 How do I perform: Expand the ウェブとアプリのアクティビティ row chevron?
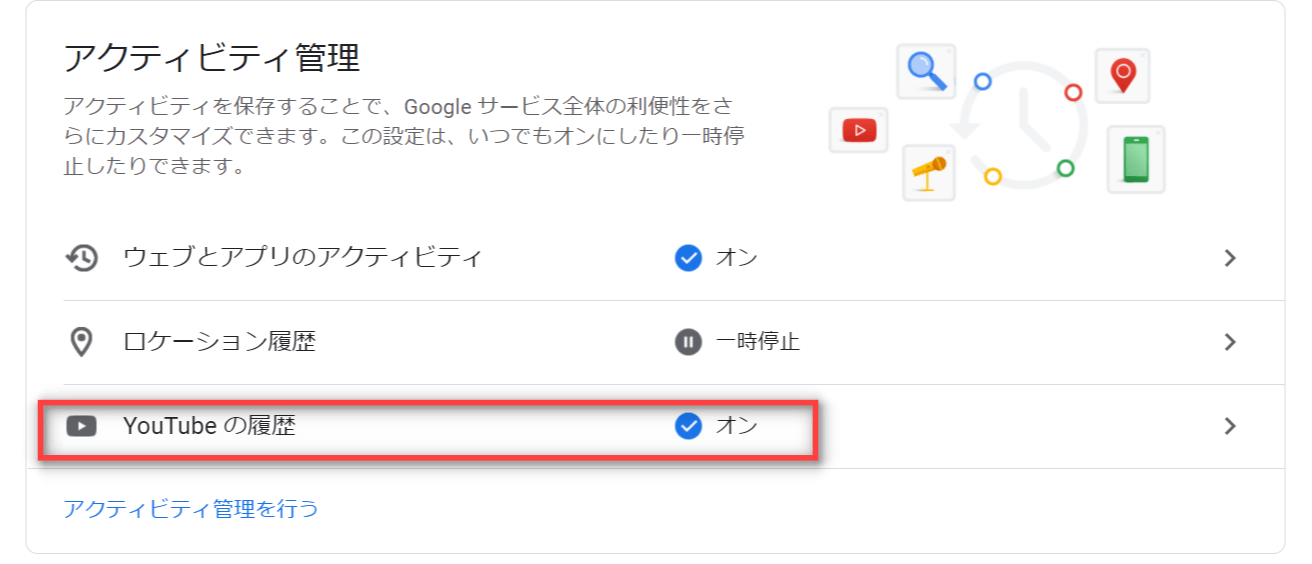pyautogui.click(x=1230, y=258)
